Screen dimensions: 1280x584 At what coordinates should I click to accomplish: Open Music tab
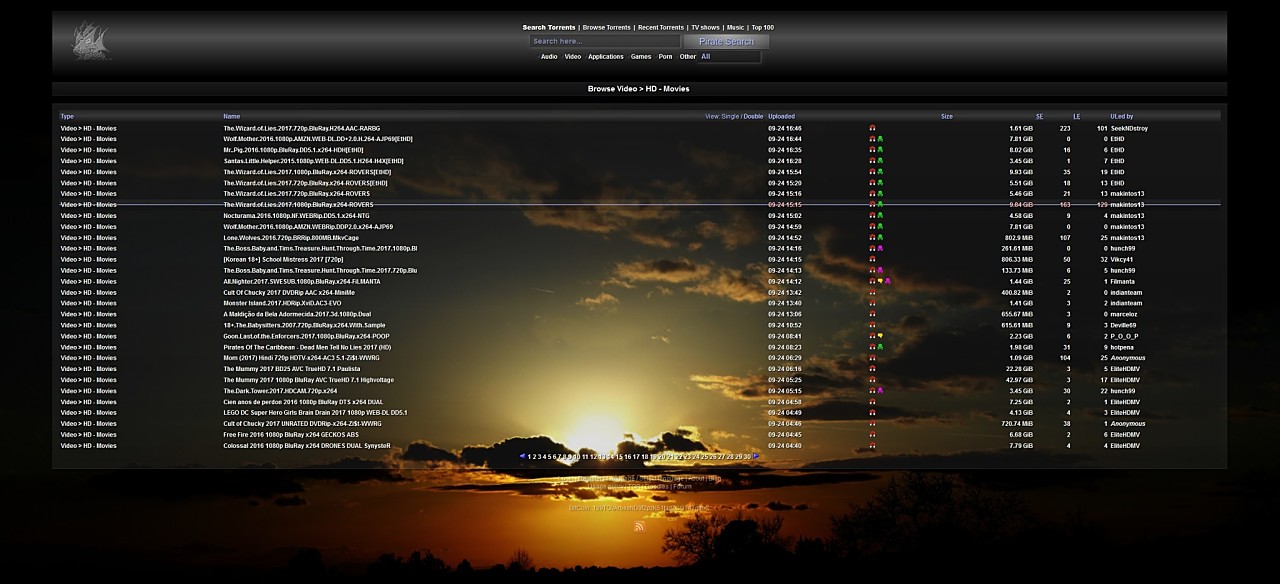tap(735, 28)
